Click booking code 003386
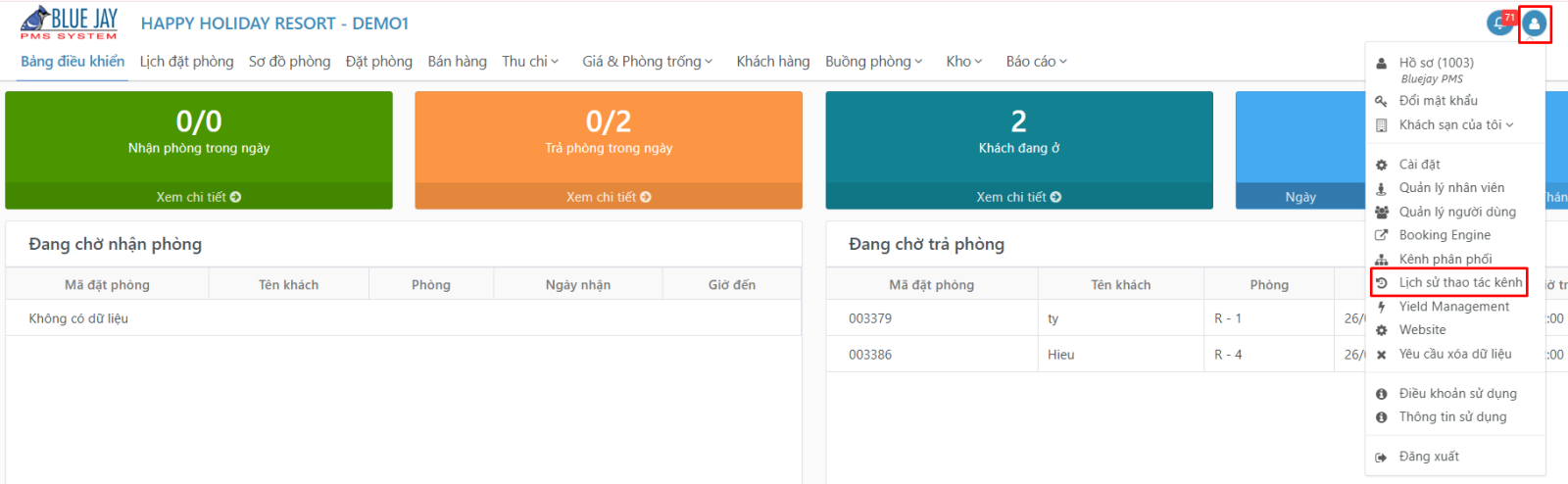The height and width of the screenshot is (484, 1568). click(870, 355)
